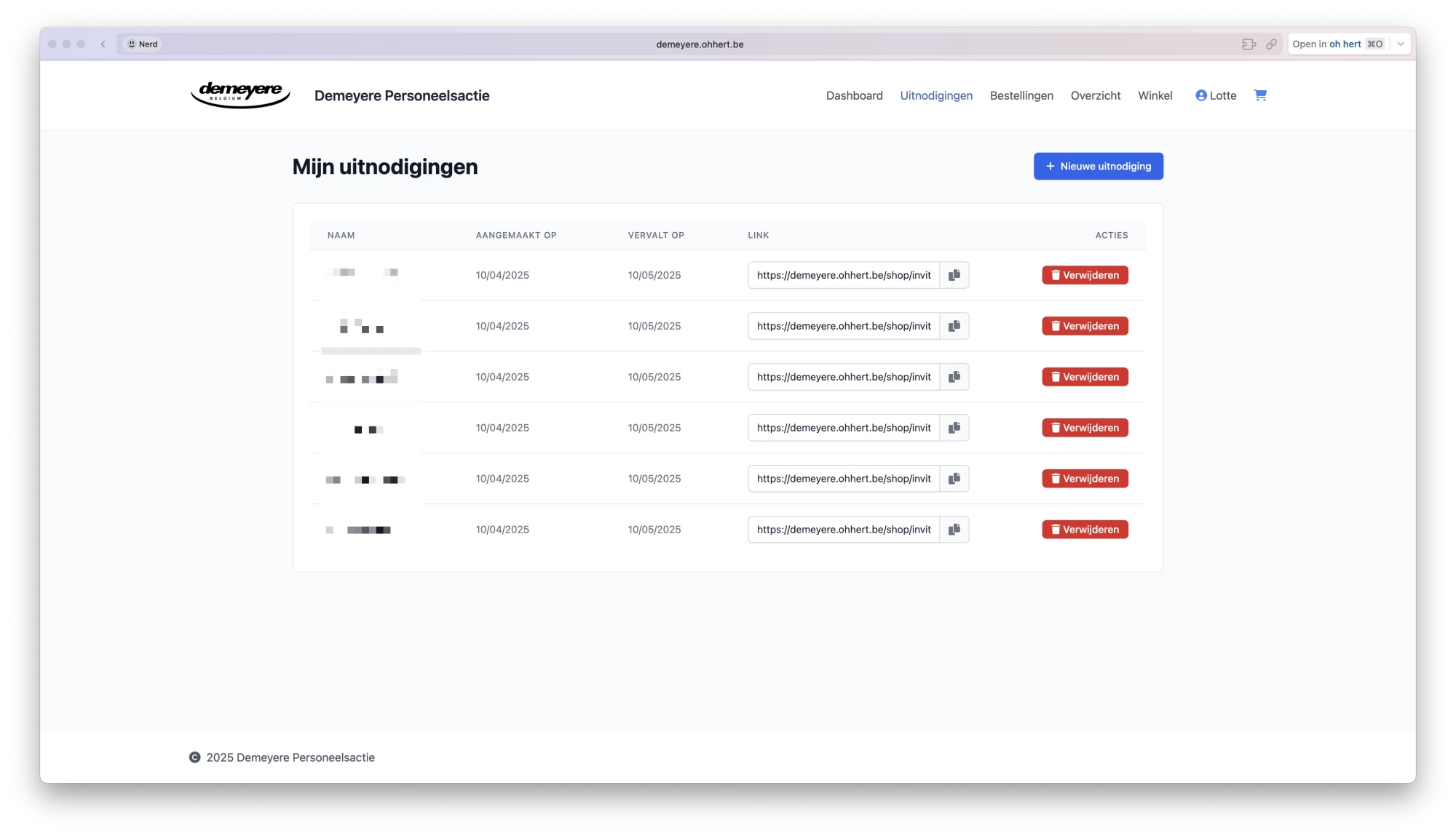
Task: Click the first row link input field
Action: (843, 275)
